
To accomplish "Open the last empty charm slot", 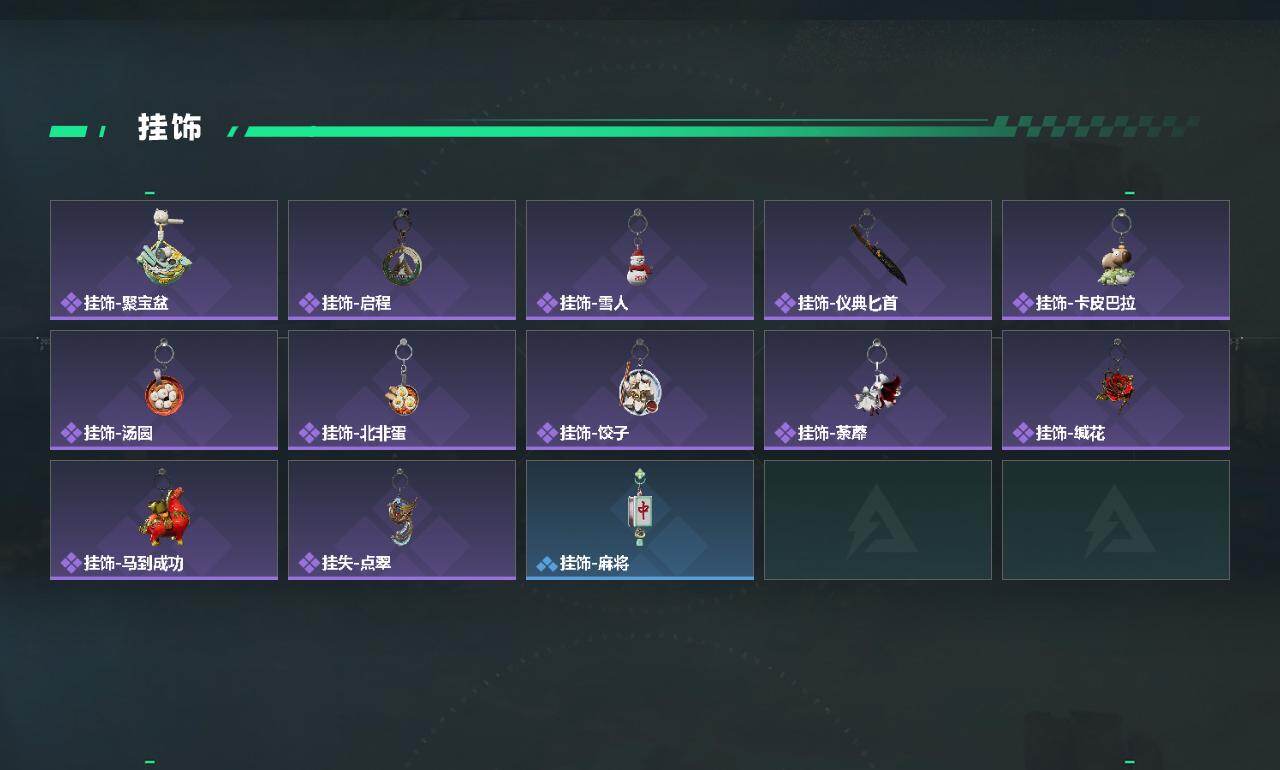I will click(1116, 520).
